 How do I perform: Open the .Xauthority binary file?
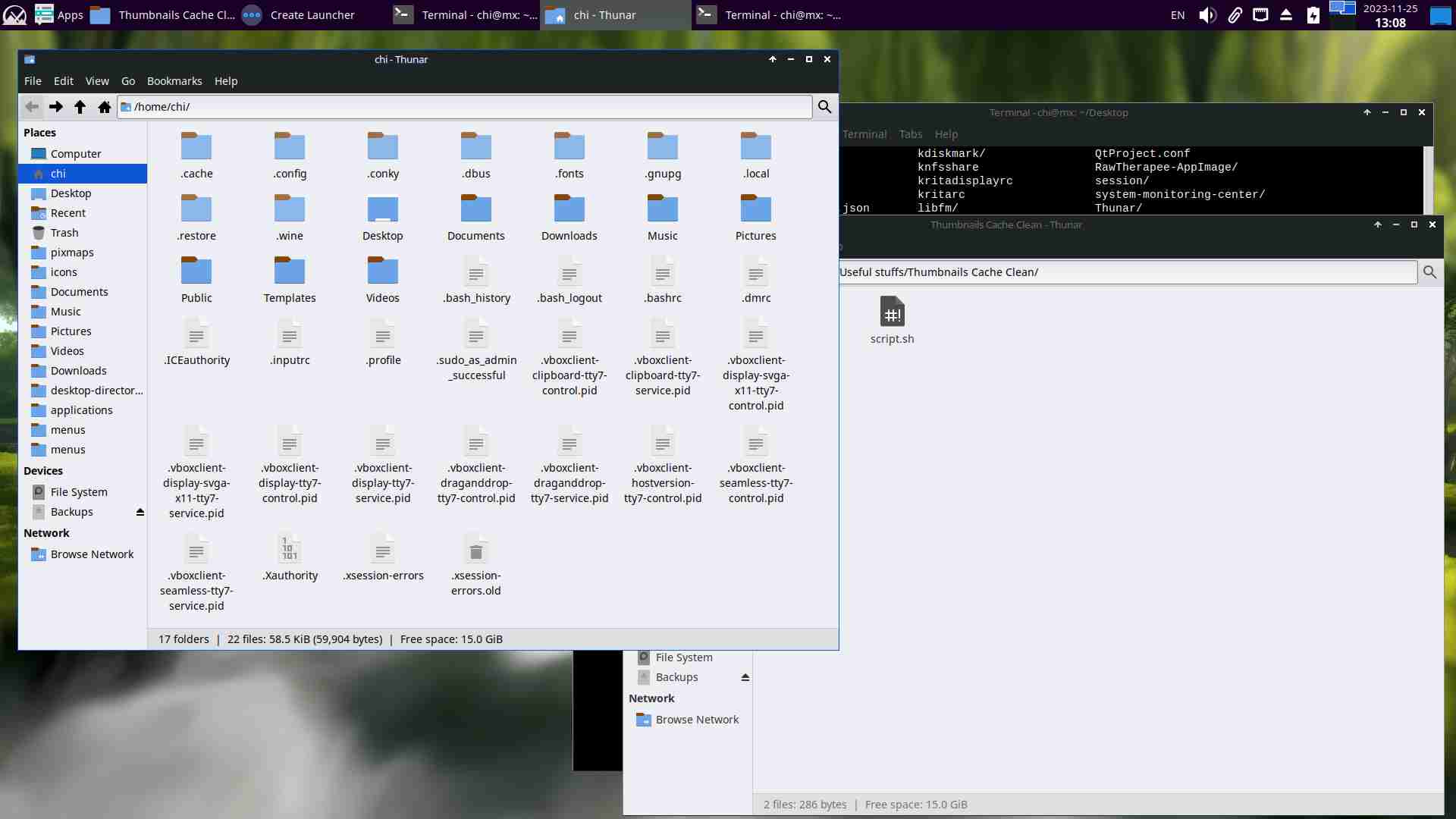290,550
